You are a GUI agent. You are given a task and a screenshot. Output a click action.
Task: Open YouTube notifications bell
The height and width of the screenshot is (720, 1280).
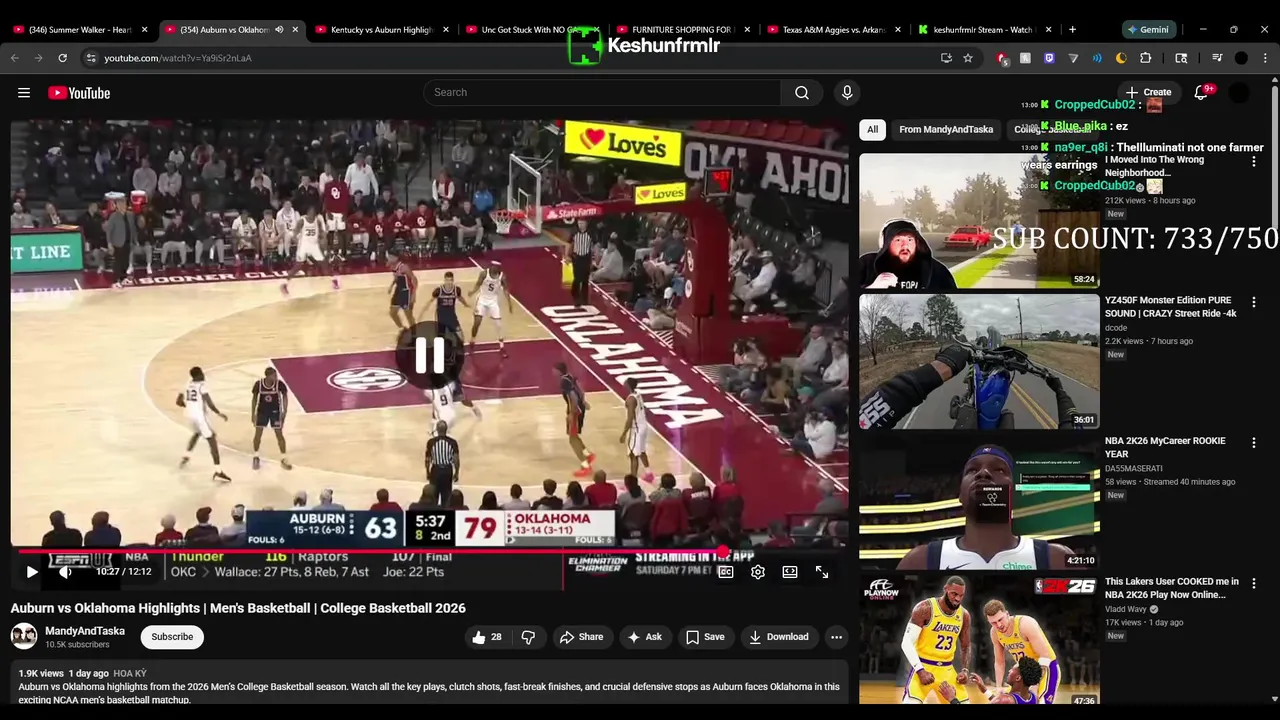click(x=1201, y=93)
